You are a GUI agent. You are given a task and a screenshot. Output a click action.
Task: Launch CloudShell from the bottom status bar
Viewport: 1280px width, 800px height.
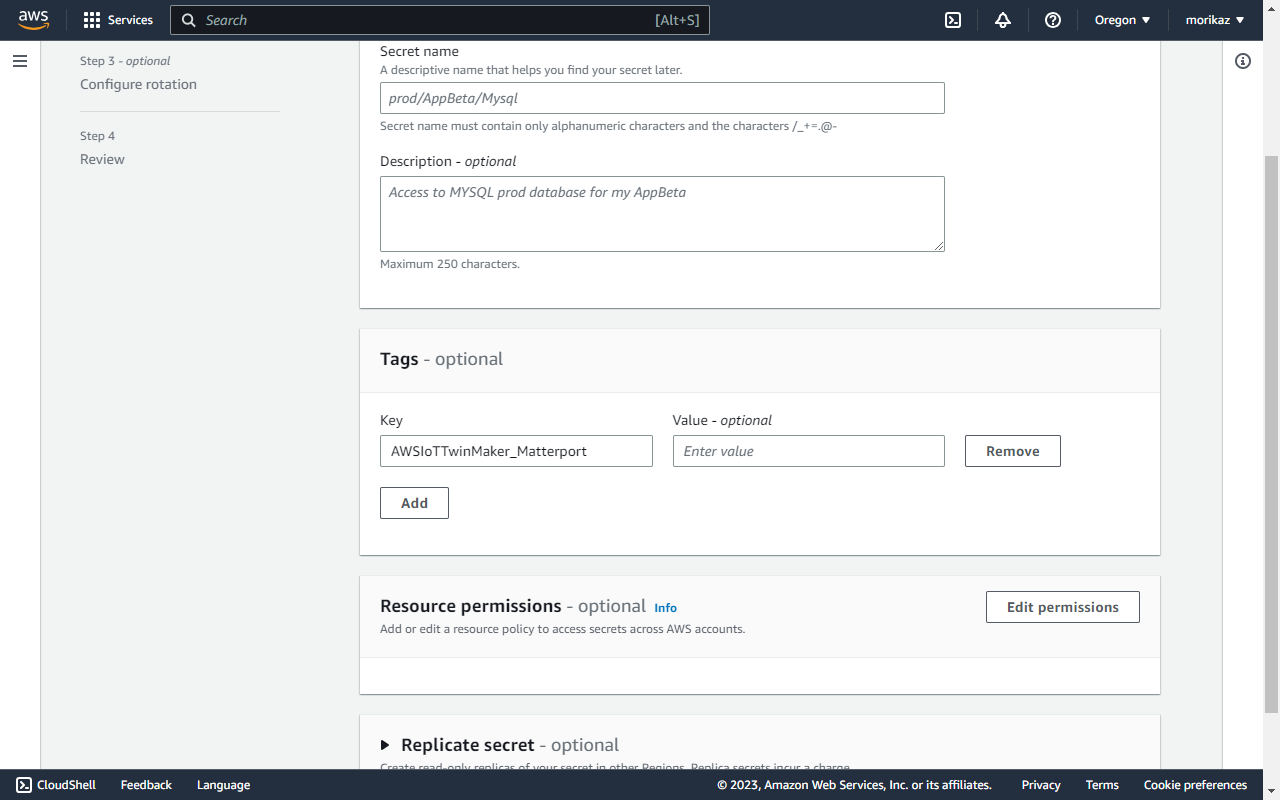55,784
